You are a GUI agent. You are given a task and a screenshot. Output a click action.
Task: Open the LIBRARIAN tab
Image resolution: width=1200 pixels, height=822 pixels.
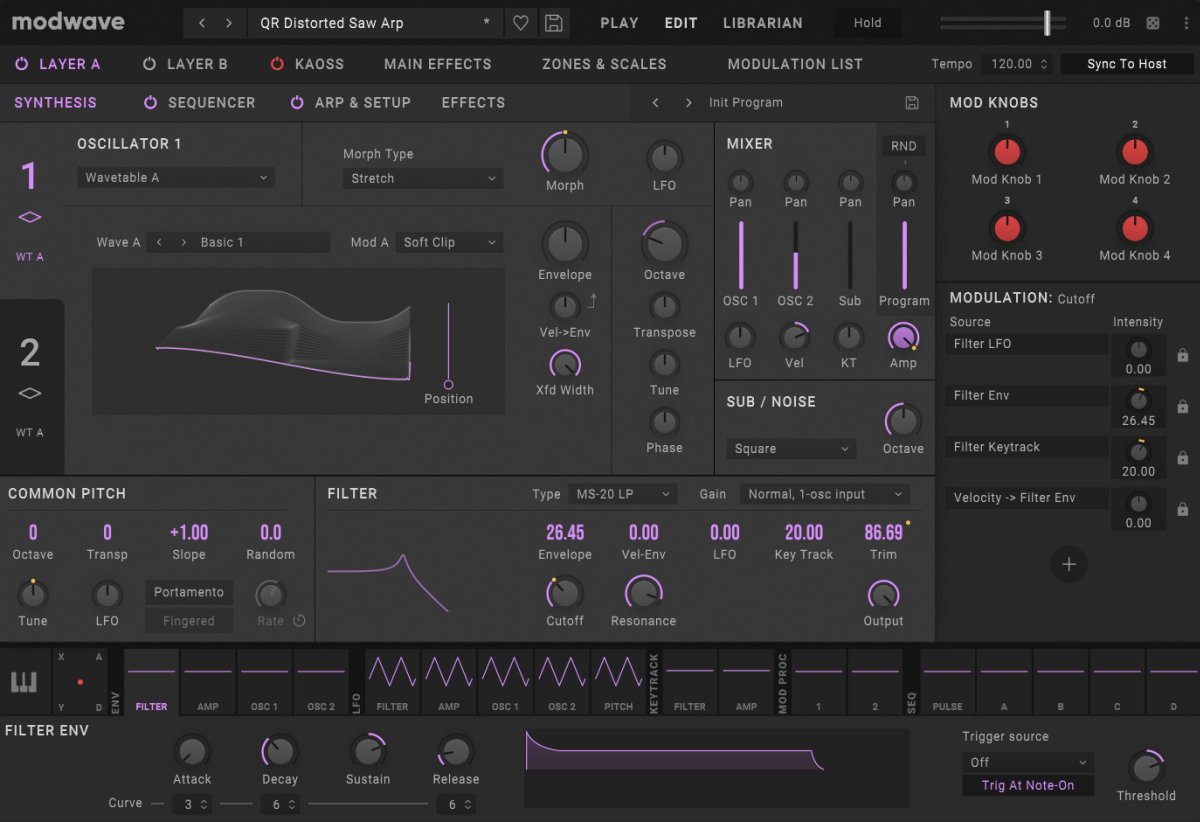click(x=763, y=23)
